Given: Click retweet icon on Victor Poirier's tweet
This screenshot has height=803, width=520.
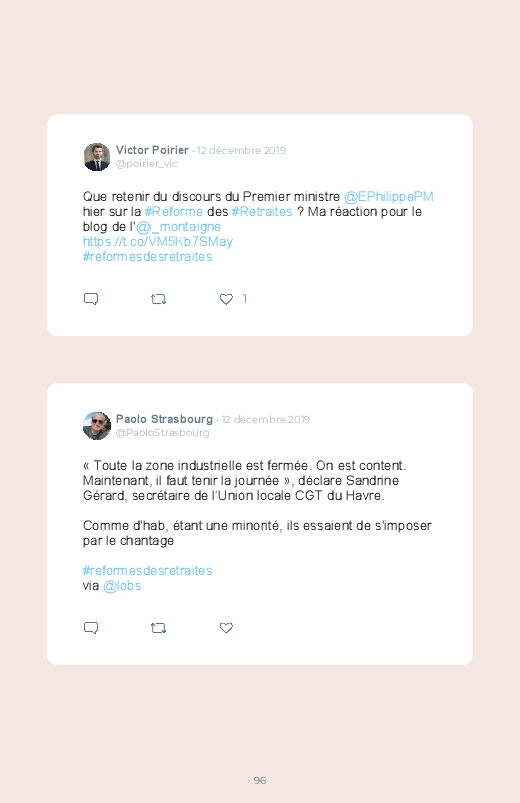Looking at the screenshot, I should point(158,299).
